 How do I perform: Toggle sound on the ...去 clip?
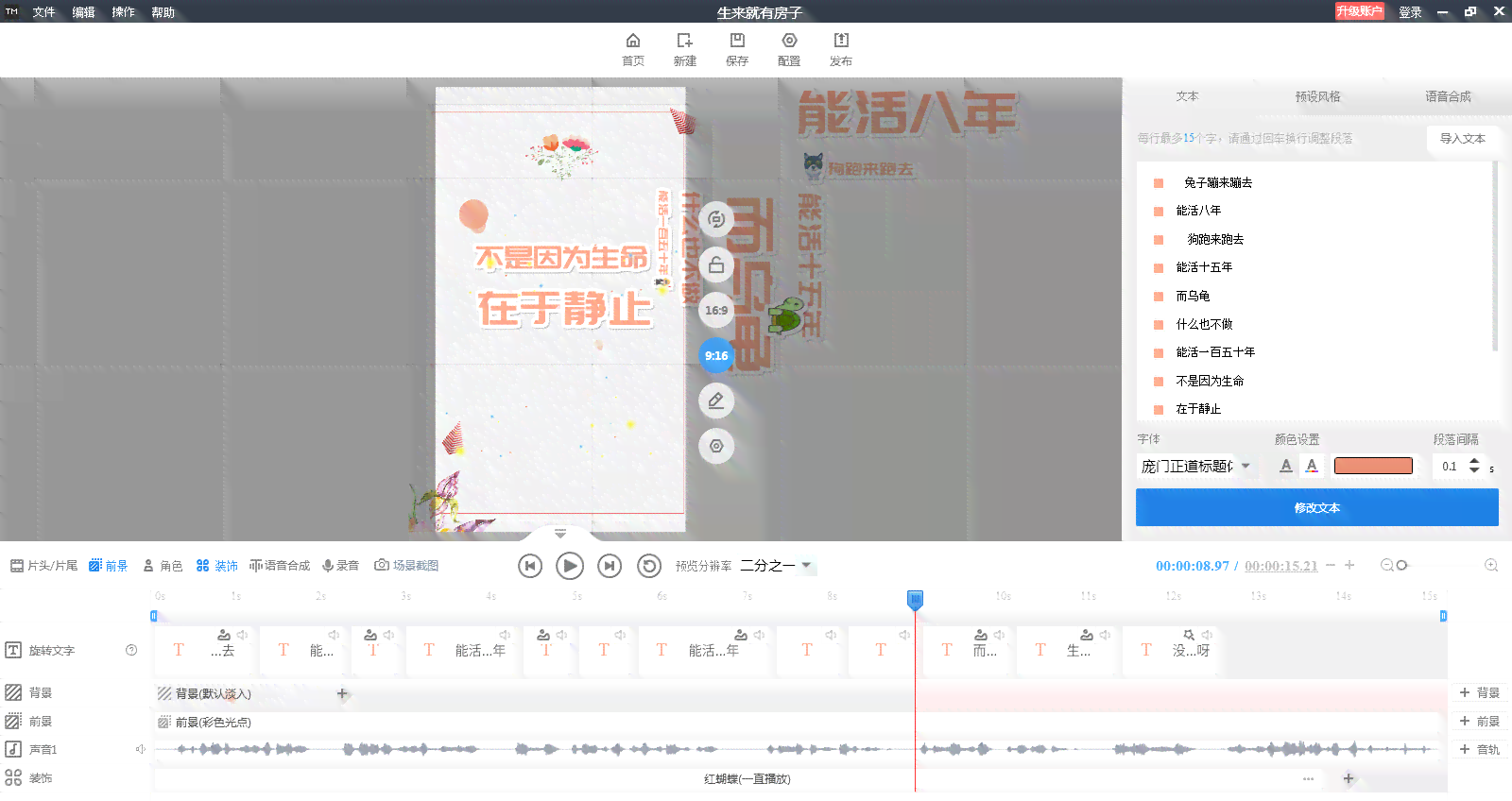click(x=242, y=635)
